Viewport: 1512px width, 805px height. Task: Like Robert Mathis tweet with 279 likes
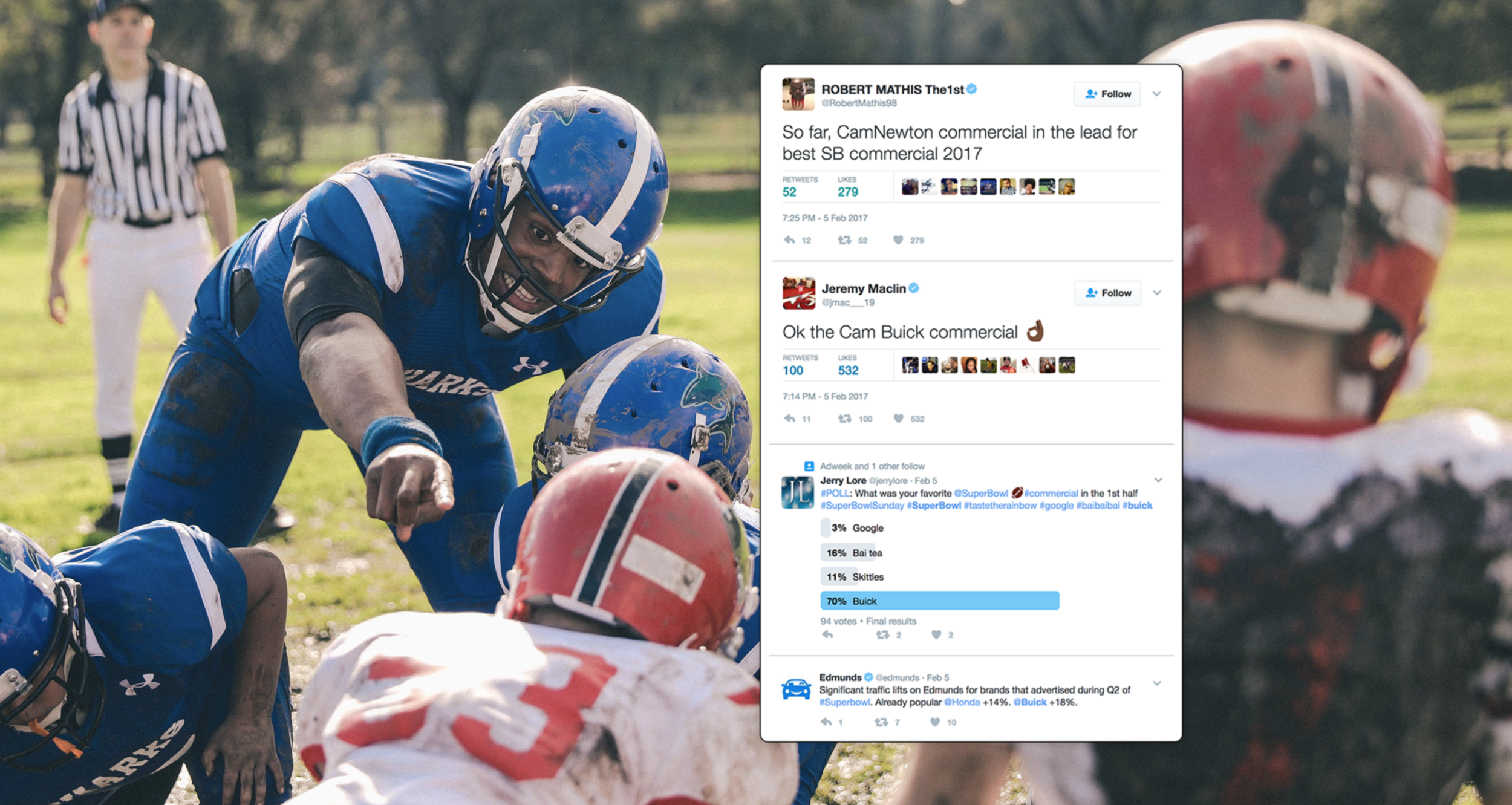(x=898, y=240)
